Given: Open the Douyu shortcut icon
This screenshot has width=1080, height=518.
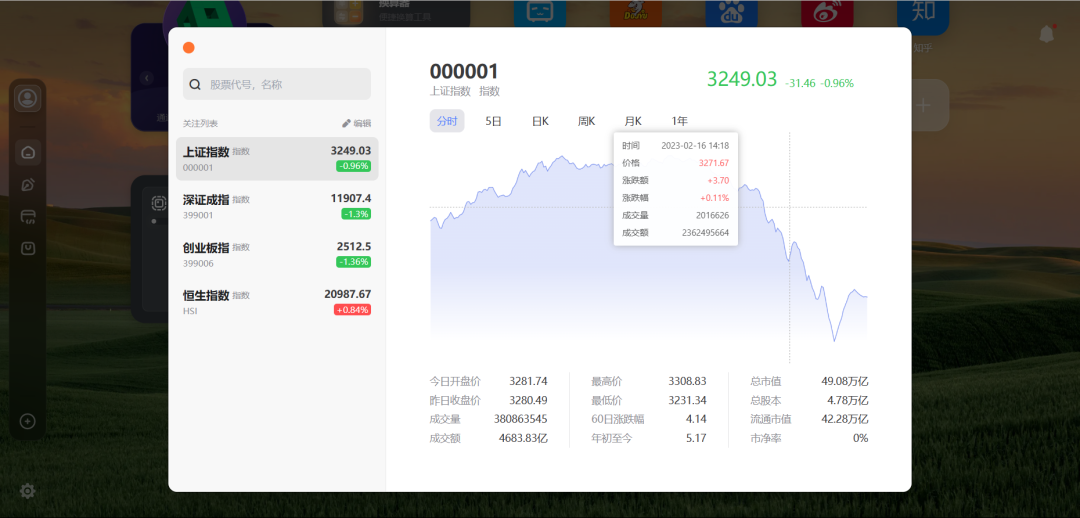Looking at the screenshot, I should (636, 12).
